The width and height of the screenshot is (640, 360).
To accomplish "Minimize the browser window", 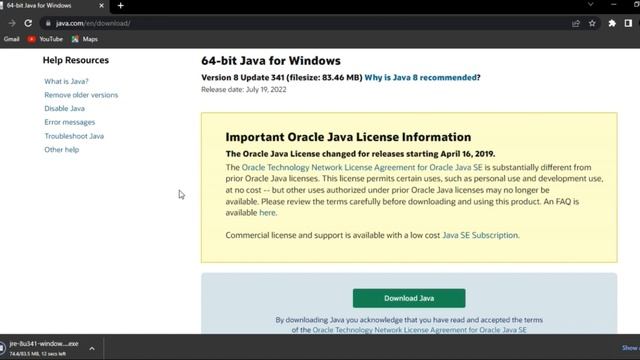I will [613, 4].
